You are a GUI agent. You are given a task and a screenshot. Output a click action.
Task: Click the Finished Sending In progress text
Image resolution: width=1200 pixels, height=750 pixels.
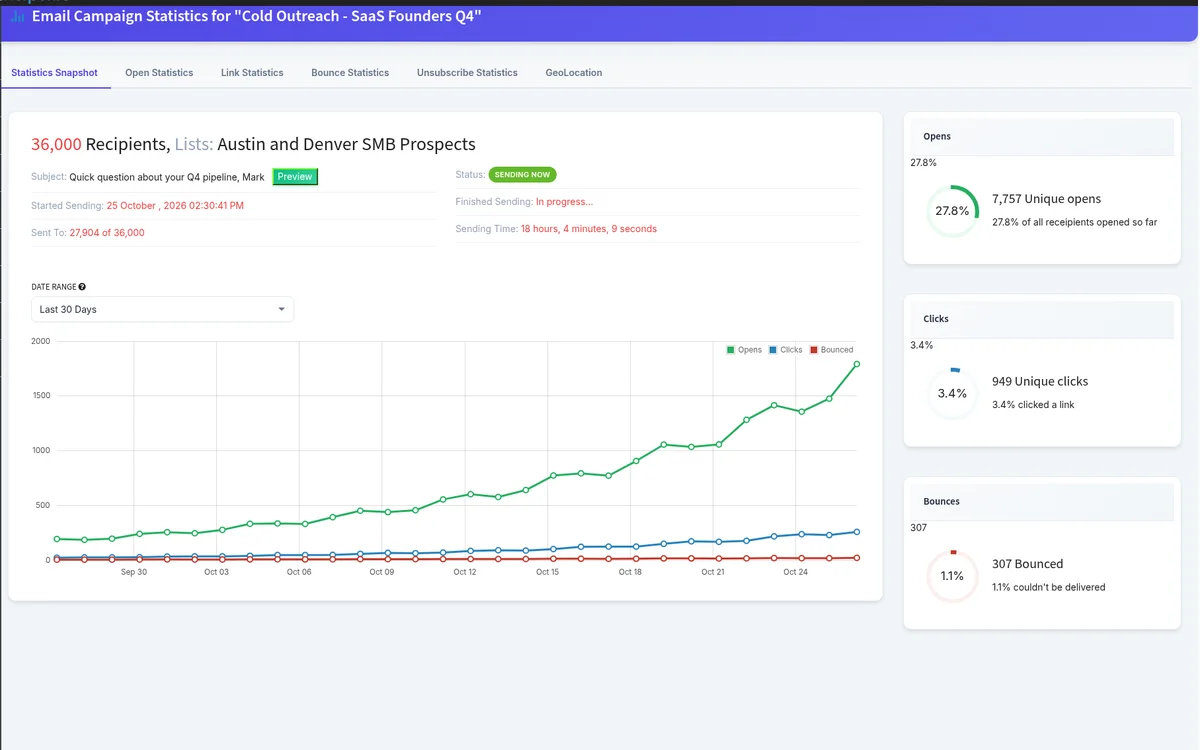(564, 202)
